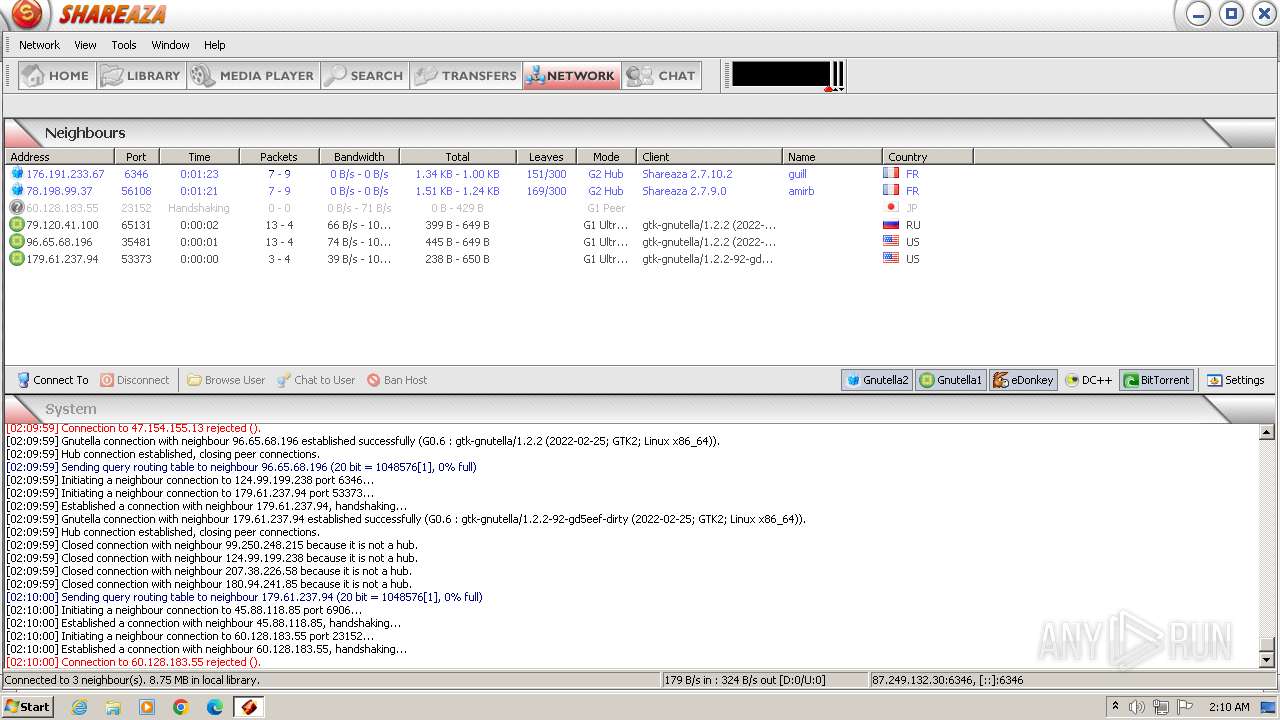Sort neighbours by Bandwidth column

(359, 157)
